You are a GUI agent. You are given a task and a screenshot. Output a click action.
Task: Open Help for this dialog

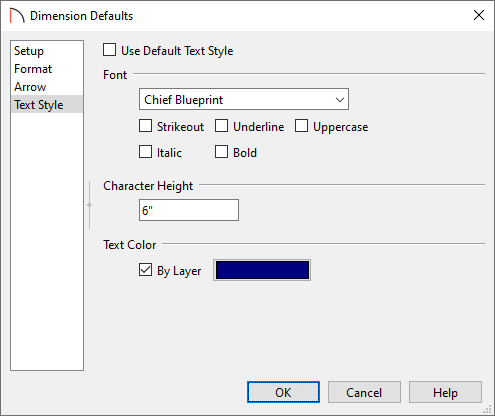[445, 392]
